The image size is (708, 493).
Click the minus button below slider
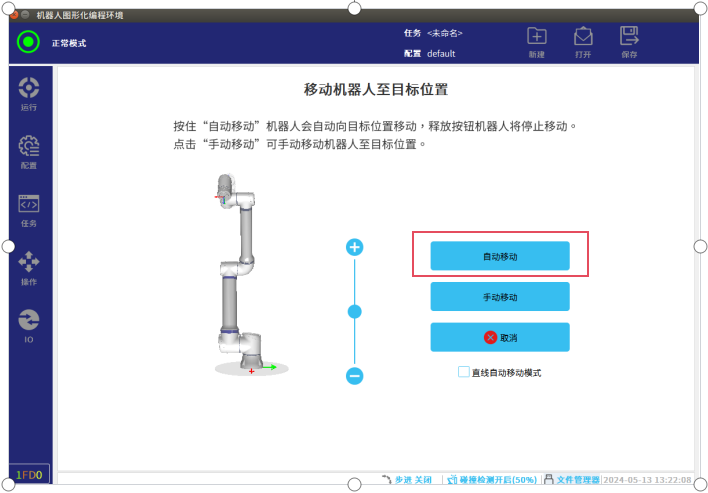click(x=354, y=376)
